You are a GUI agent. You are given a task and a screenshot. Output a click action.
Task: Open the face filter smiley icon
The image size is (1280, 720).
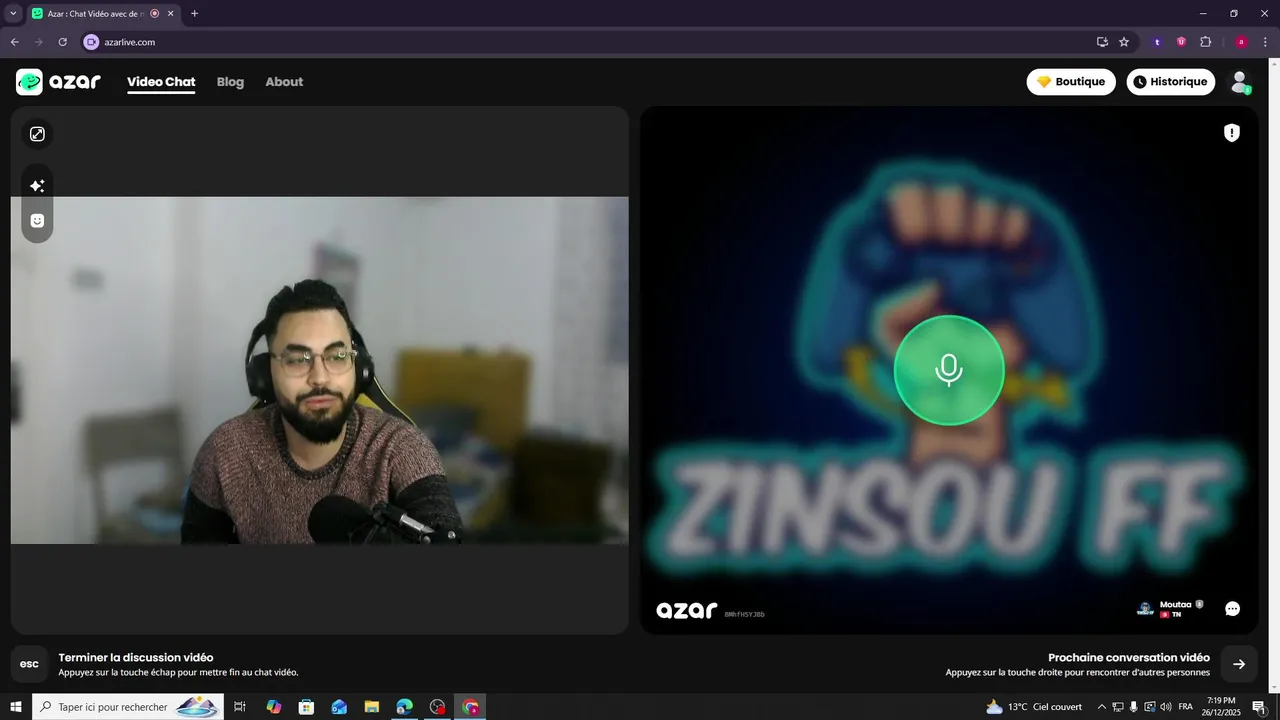tap(37, 221)
